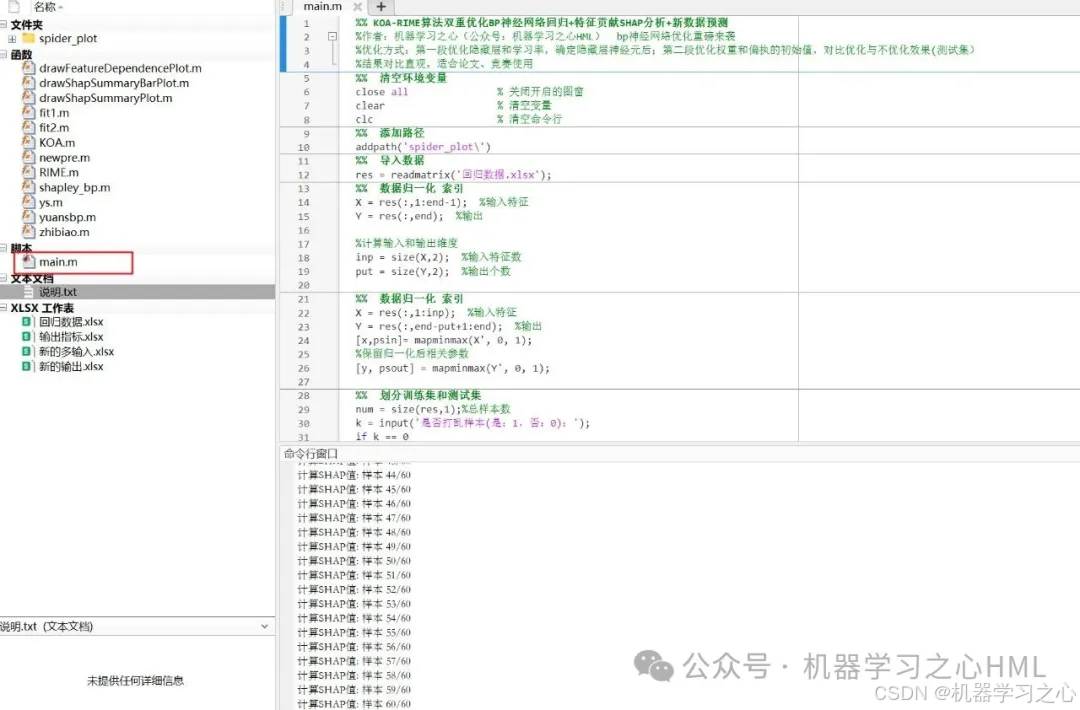Screen dimensions: 1080x710
Task: Click the fit2.m function file icon
Action: click(28, 127)
